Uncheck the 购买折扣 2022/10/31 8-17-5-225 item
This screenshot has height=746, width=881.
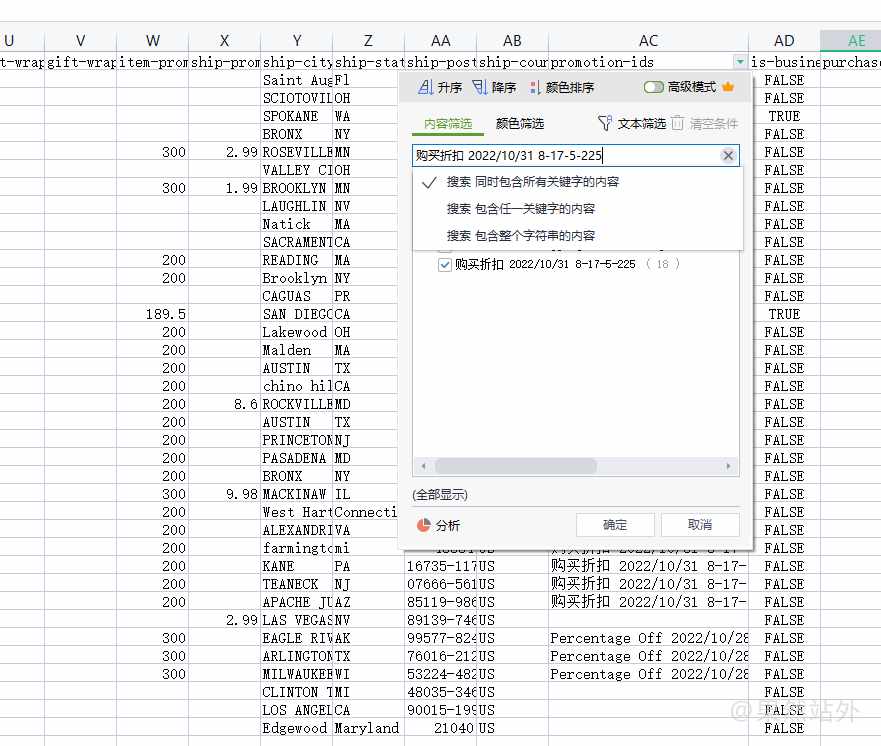(x=444, y=265)
